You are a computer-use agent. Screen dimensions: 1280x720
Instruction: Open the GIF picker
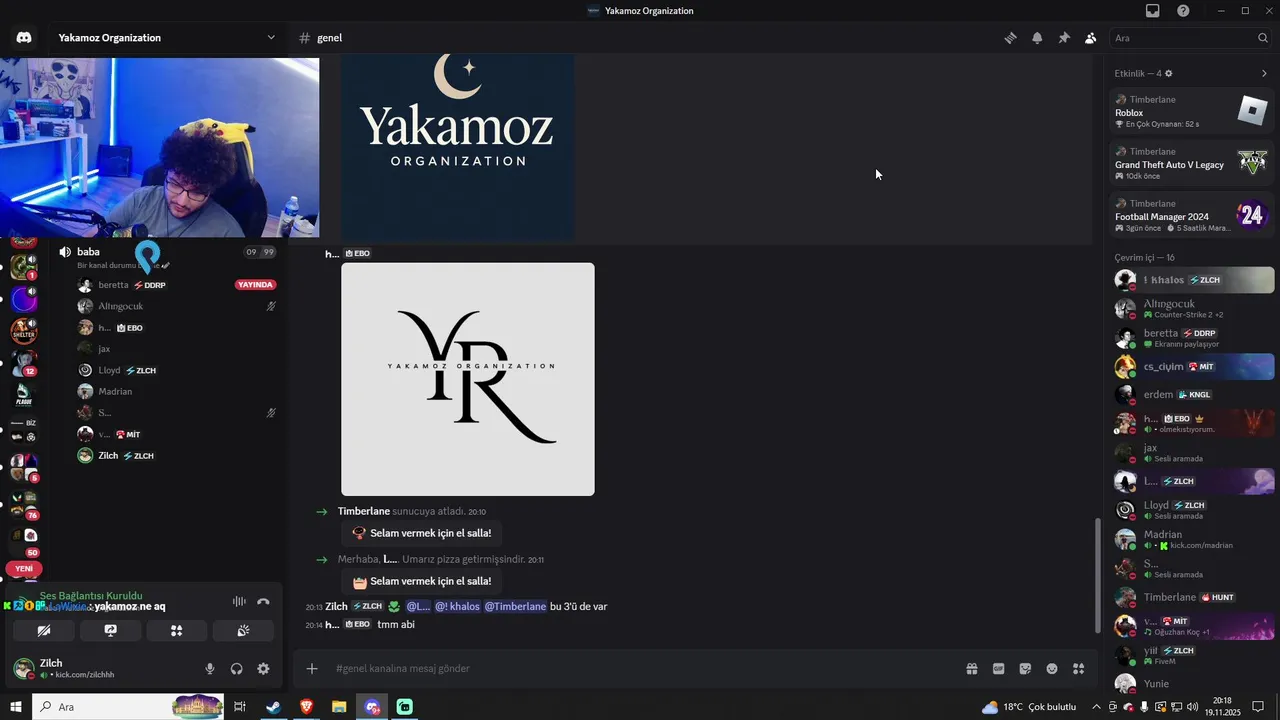click(x=998, y=669)
